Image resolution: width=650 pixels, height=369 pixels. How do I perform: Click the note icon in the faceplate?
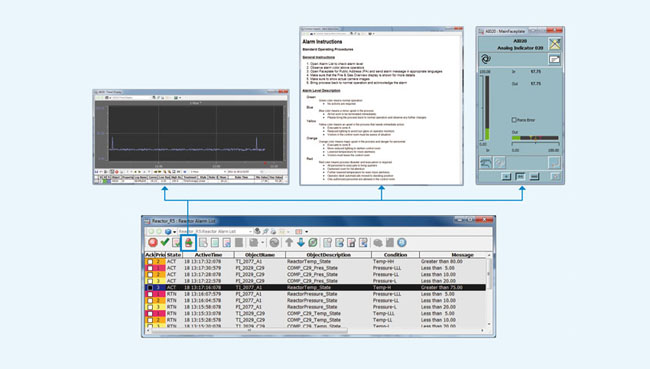tap(554, 59)
